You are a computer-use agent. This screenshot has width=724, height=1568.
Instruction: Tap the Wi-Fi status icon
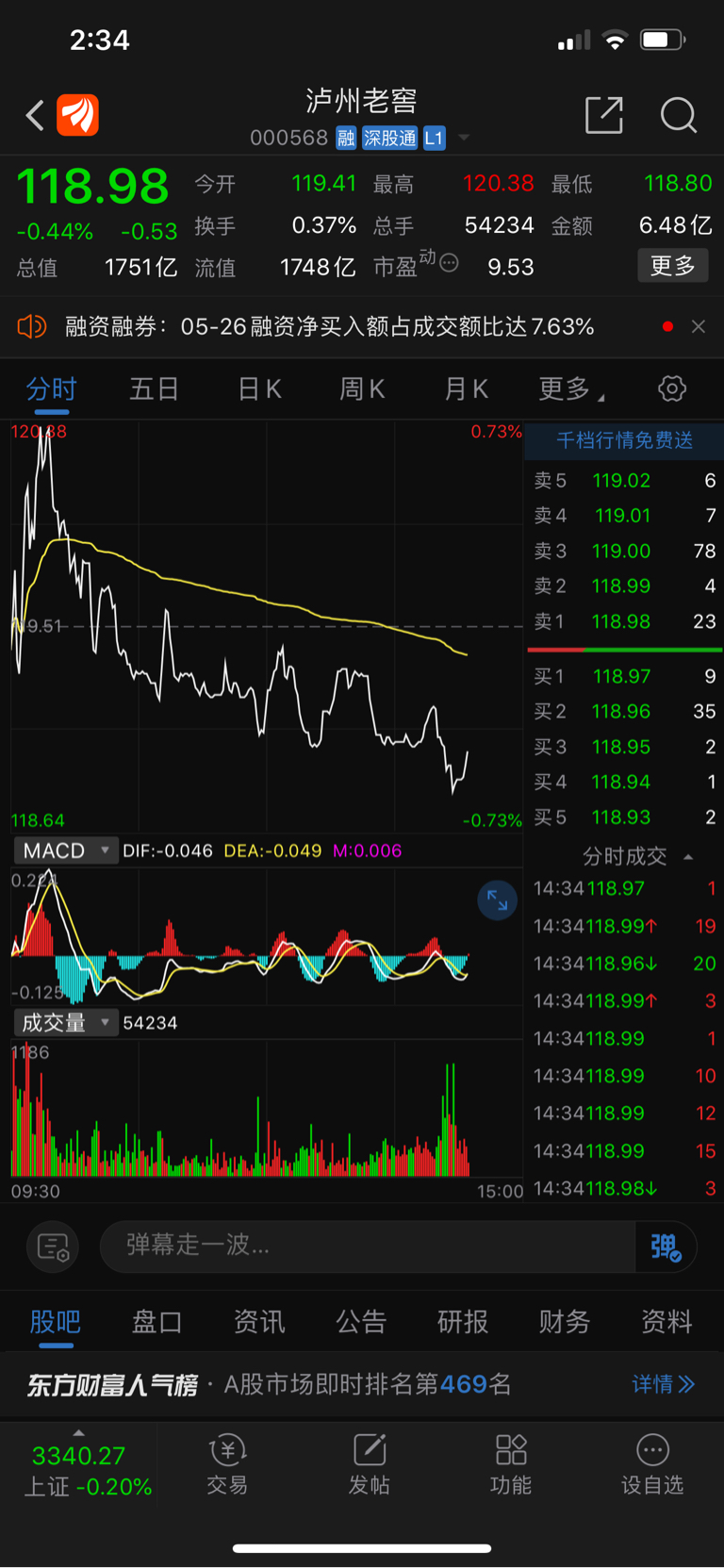(616, 40)
